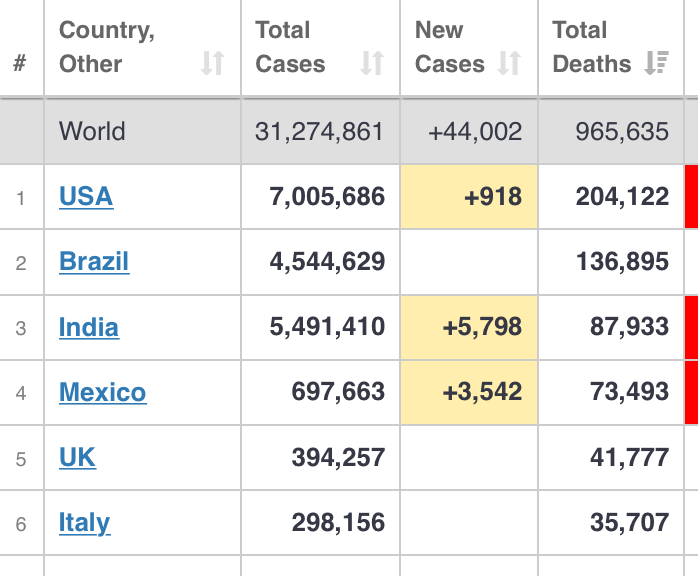
Task: Select UK total cases 394,257
Action: coord(338,458)
